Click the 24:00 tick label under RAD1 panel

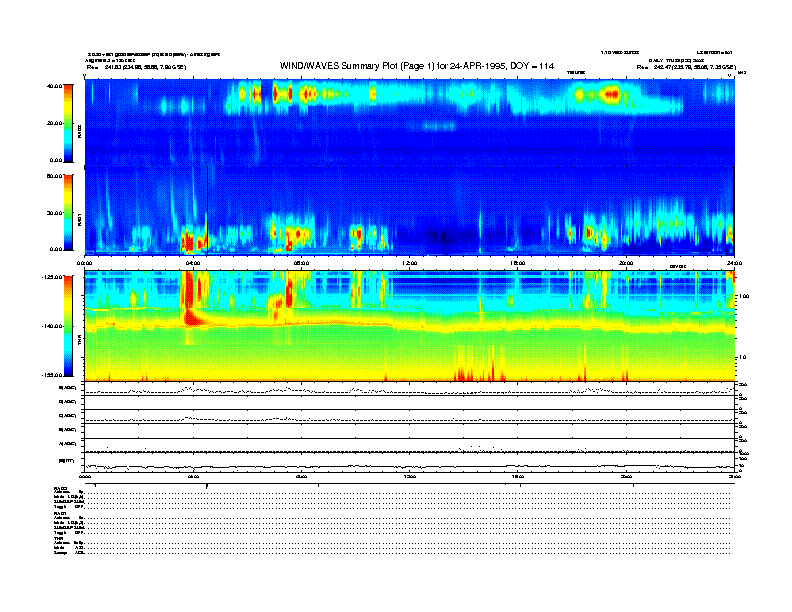734,263
